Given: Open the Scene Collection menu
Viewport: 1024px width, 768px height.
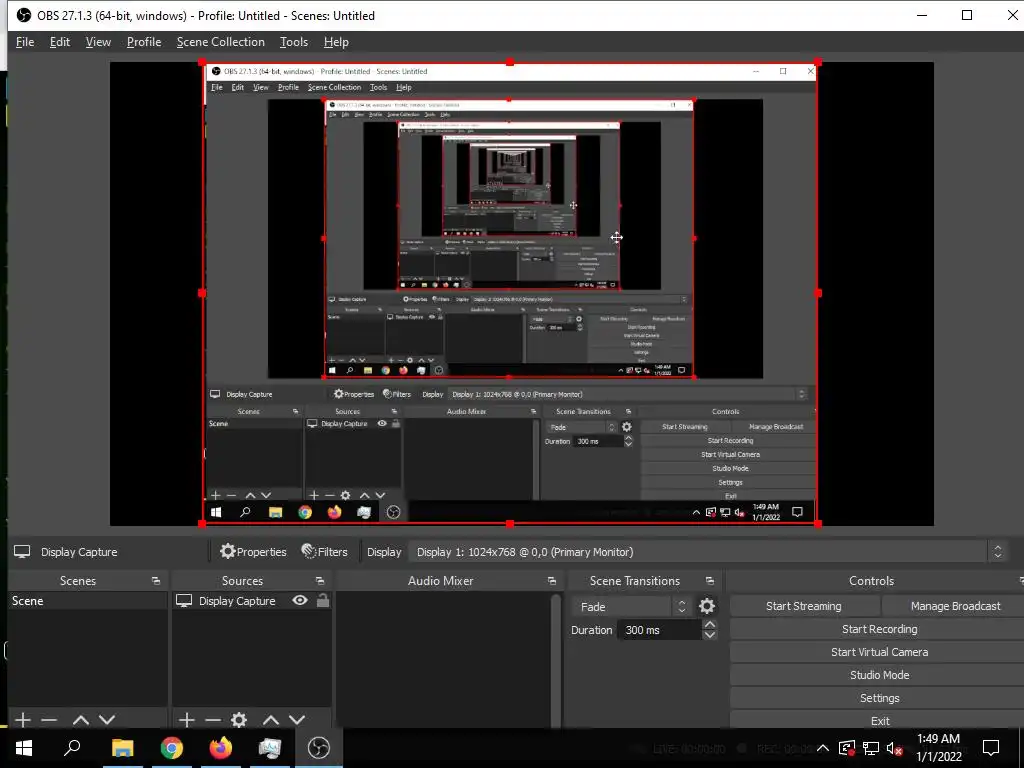Looking at the screenshot, I should click(221, 42).
